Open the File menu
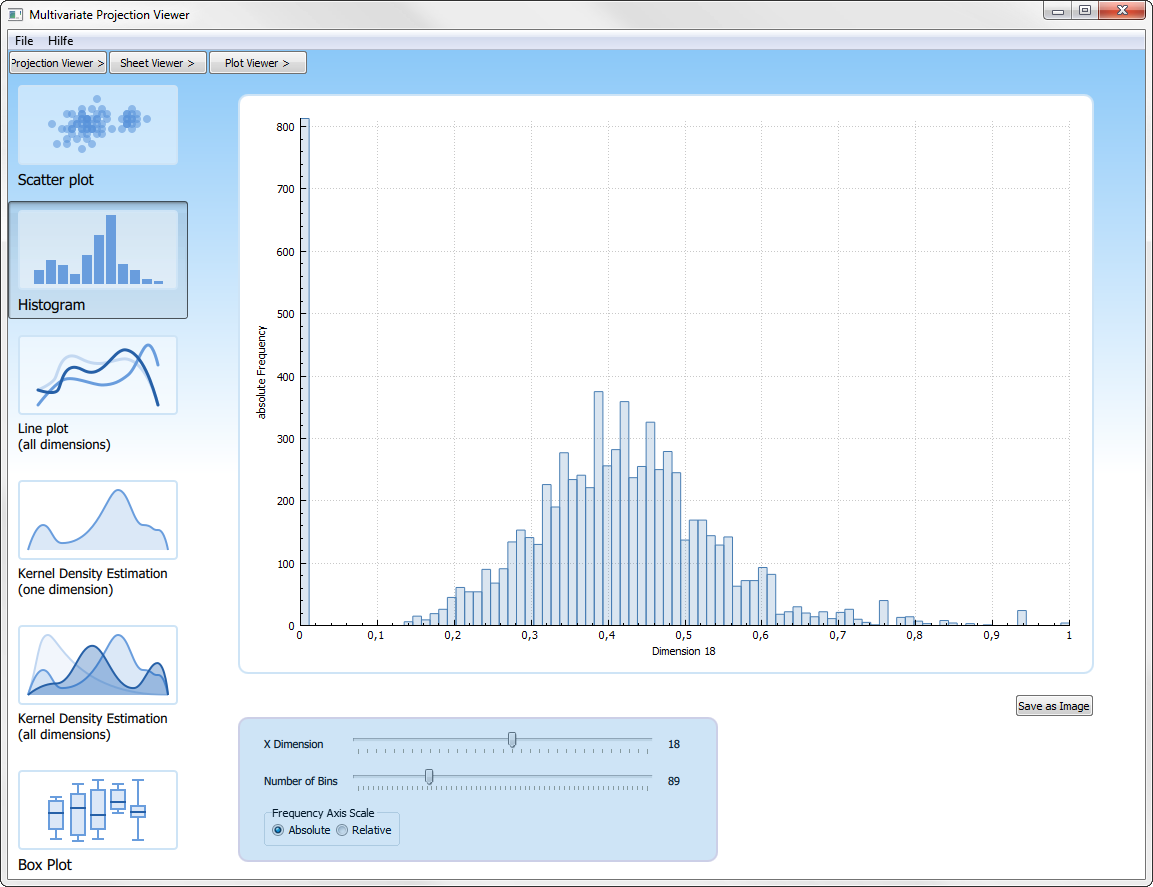The width and height of the screenshot is (1153, 887). click(x=24, y=41)
